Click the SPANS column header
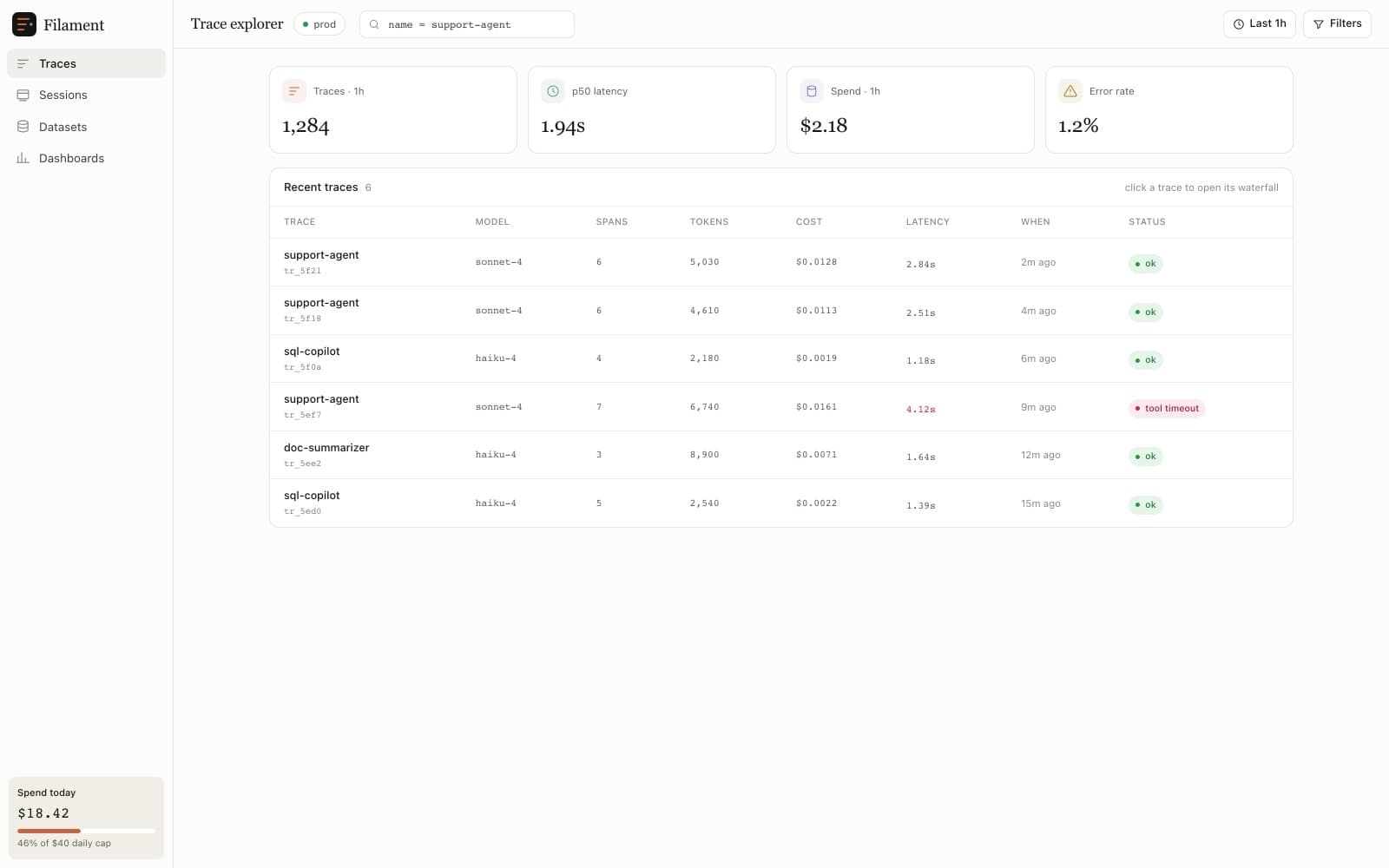The width and height of the screenshot is (1389, 868). coord(612,222)
